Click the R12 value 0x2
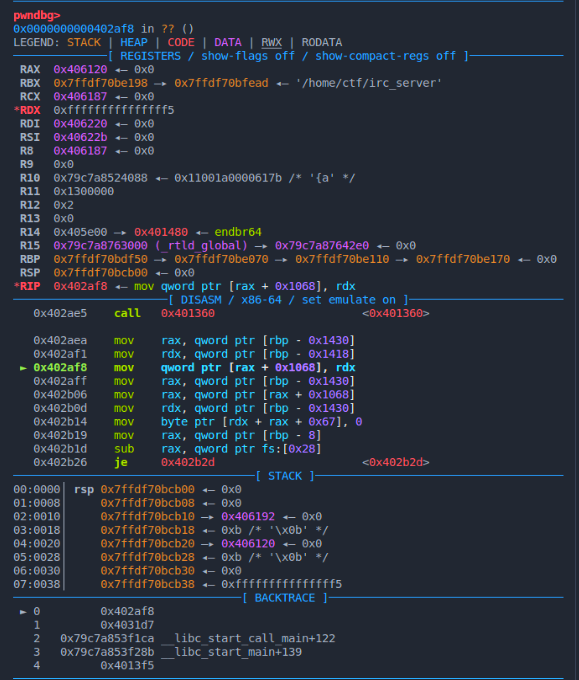This screenshot has width=579, height=680. coord(63,205)
